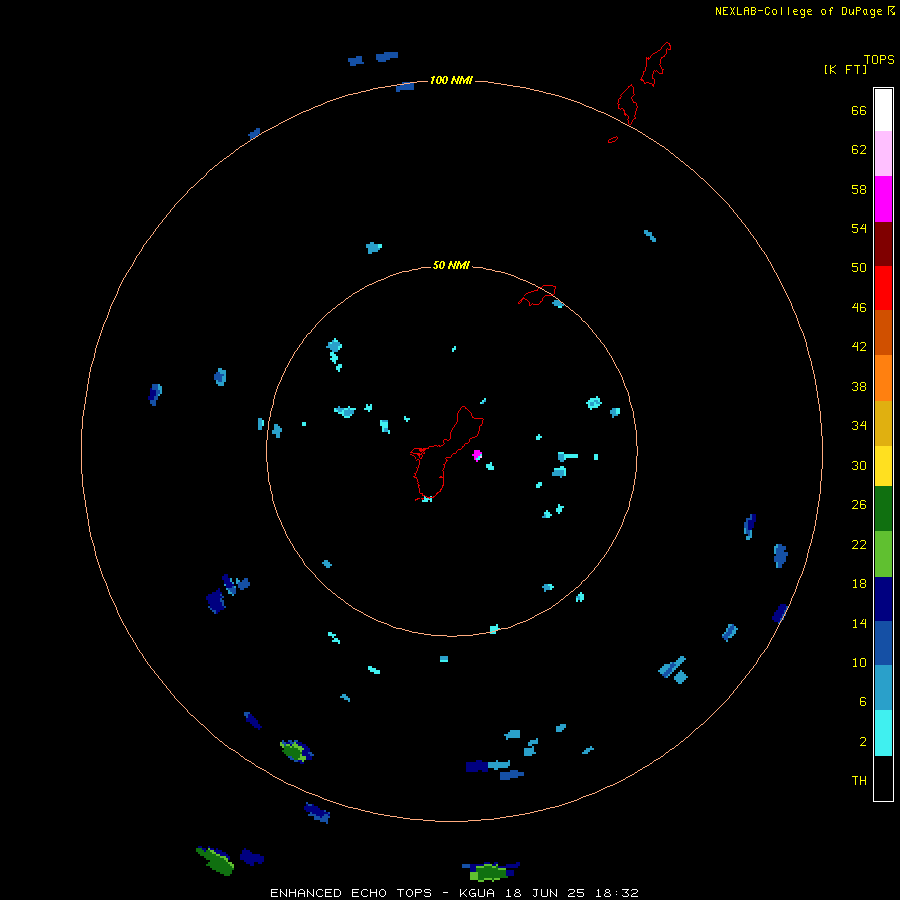Click the white swatch in the tops legend
Screen dimensions: 900x900
(x=883, y=110)
